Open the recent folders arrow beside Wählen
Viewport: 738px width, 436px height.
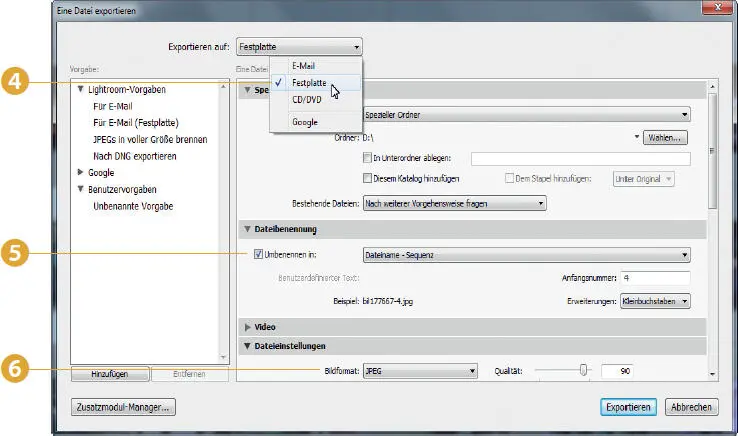pyautogui.click(x=636, y=137)
